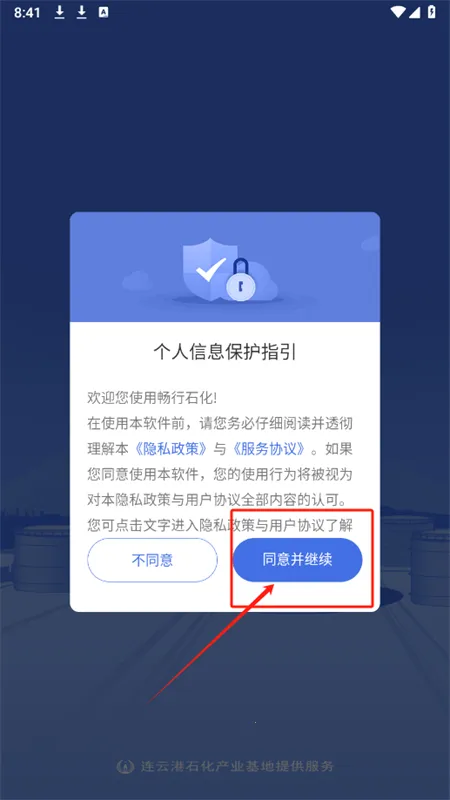Tap the keyboard language status icon

[104, 13]
